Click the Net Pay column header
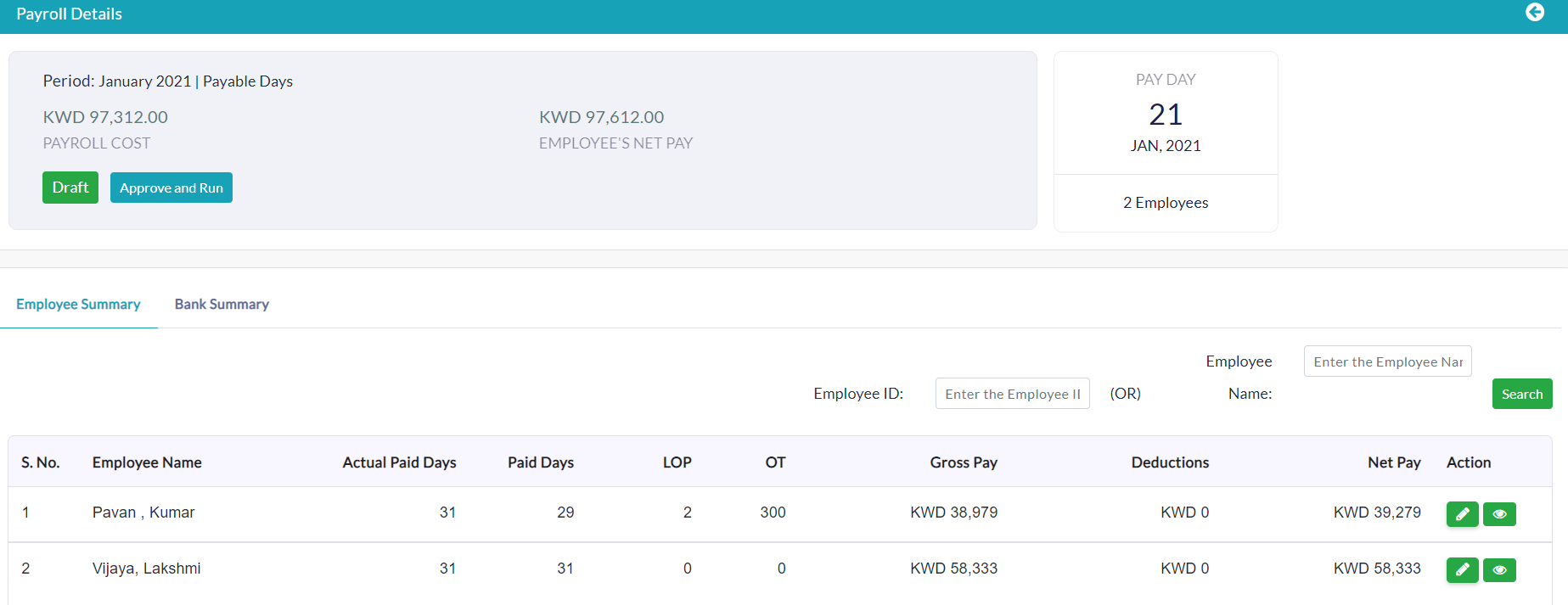The width and height of the screenshot is (1568, 605). click(1394, 462)
